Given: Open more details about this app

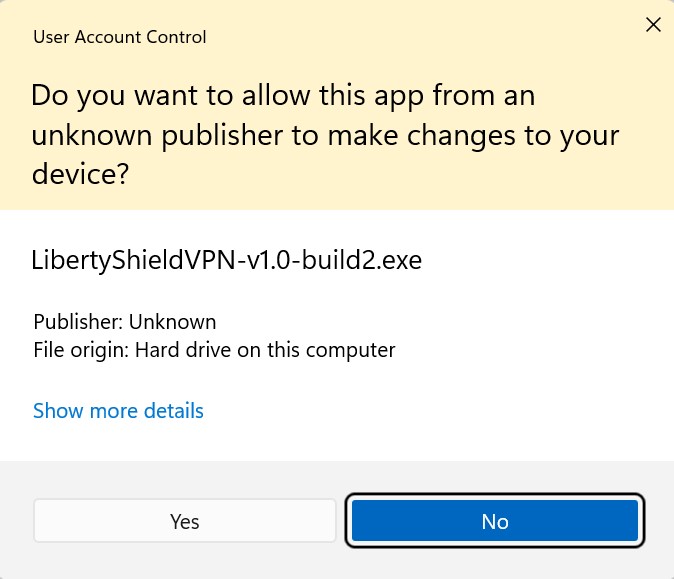Looking at the screenshot, I should tap(118, 411).
